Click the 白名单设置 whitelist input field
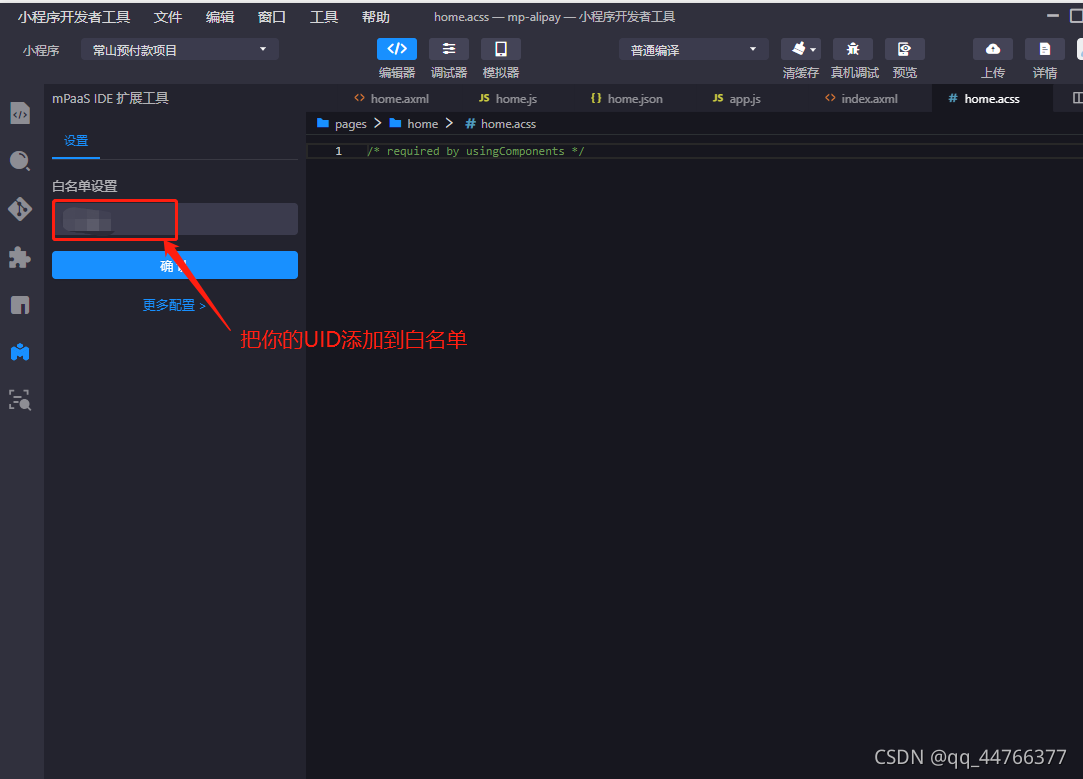The image size is (1083, 779). click(175, 219)
